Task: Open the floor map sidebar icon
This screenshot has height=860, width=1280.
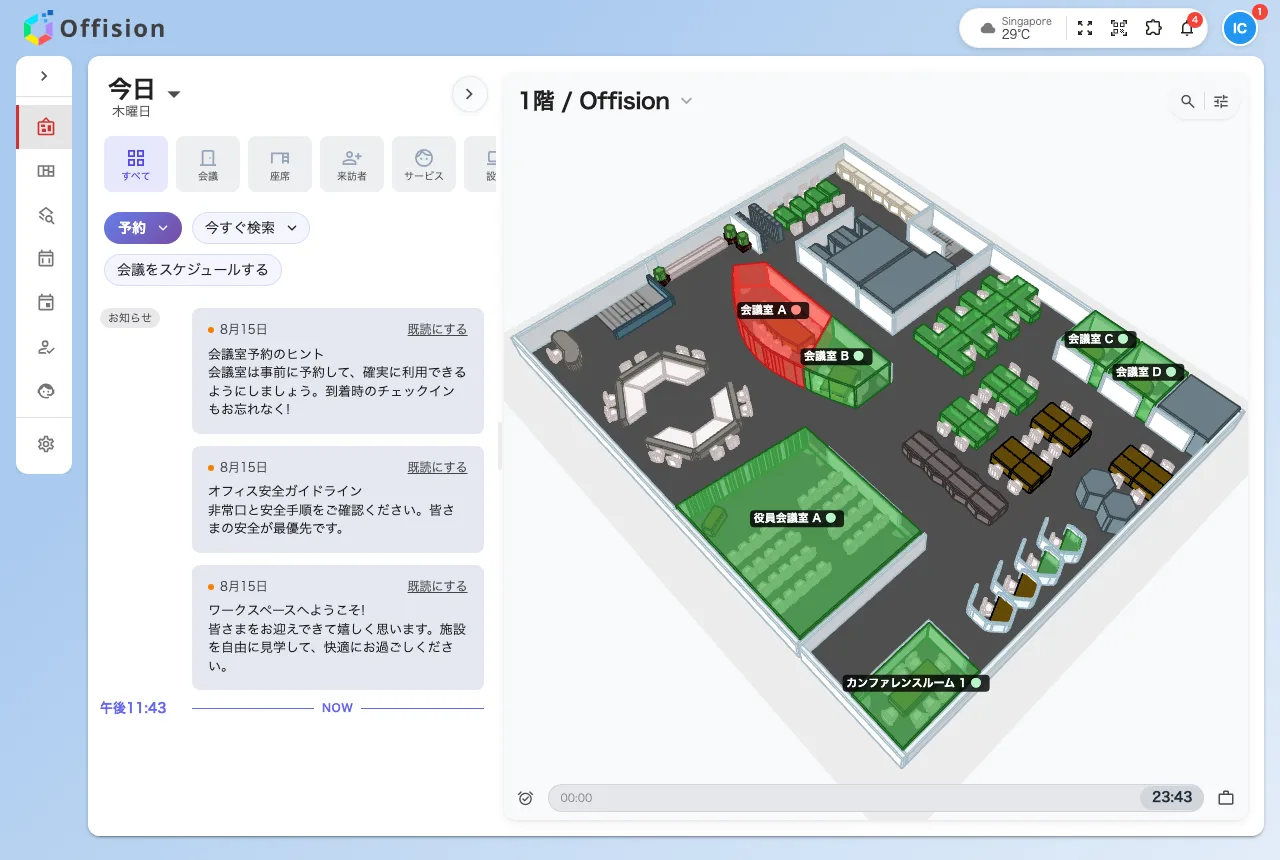Action: (x=45, y=171)
